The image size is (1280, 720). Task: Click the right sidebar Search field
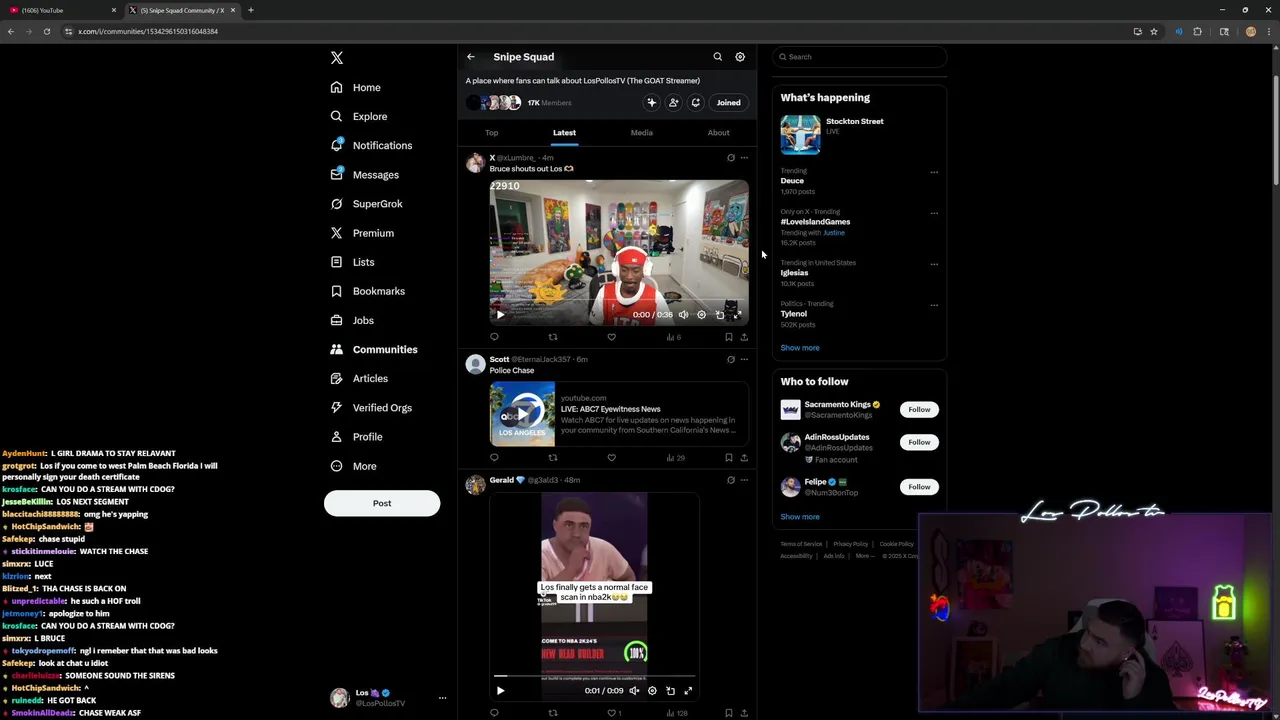859,57
